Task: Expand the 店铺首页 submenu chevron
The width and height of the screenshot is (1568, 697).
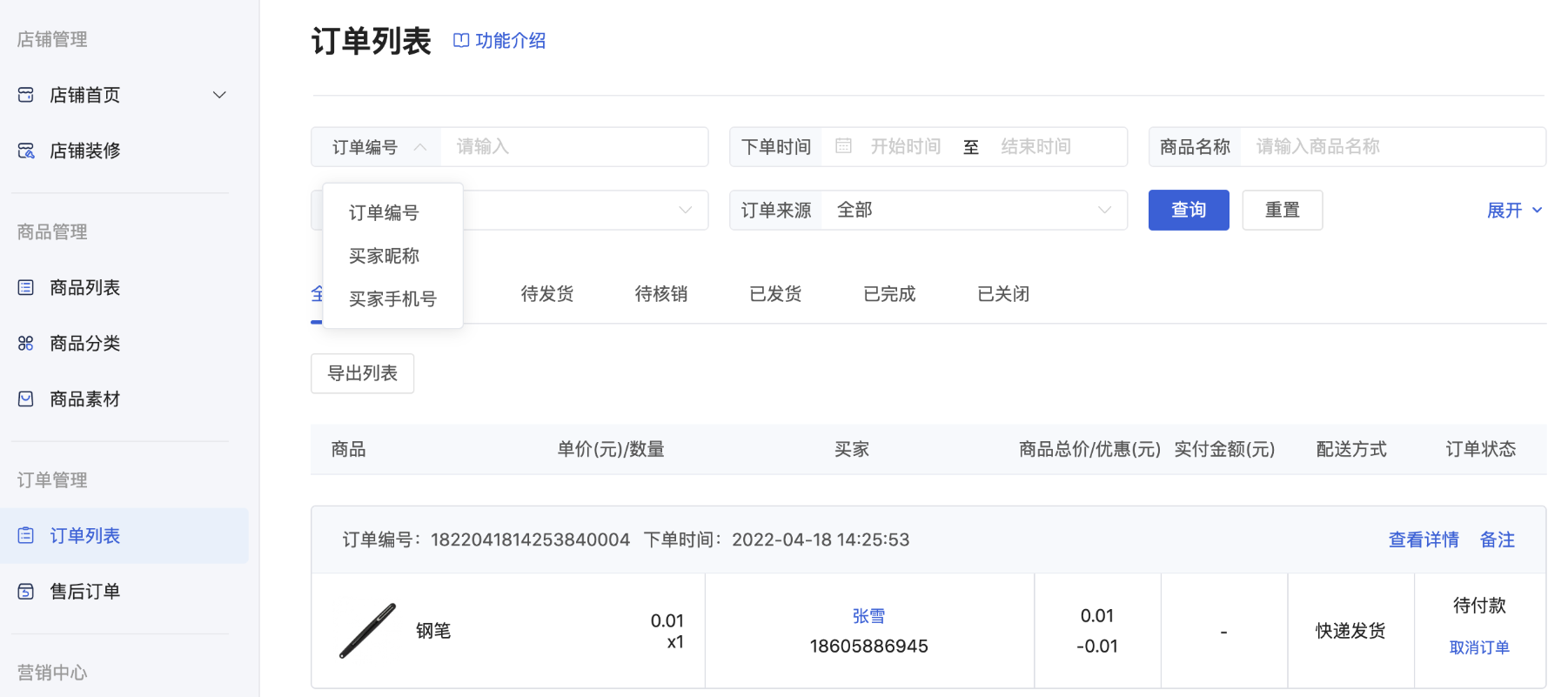Action: click(219, 95)
